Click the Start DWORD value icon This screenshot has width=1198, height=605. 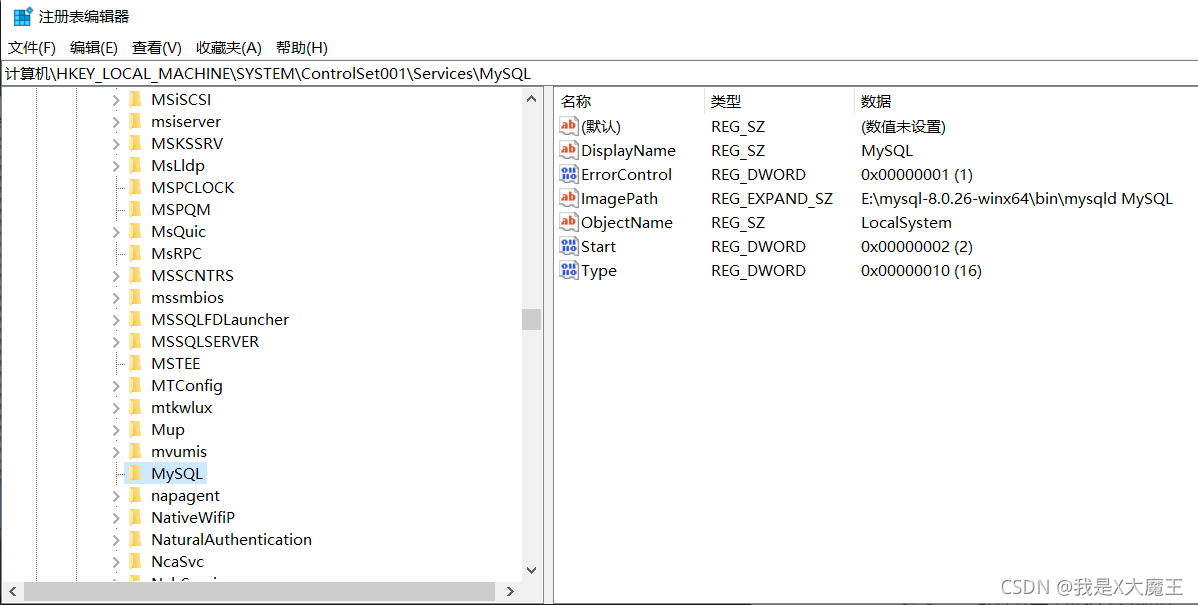pyautogui.click(x=568, y=246)
